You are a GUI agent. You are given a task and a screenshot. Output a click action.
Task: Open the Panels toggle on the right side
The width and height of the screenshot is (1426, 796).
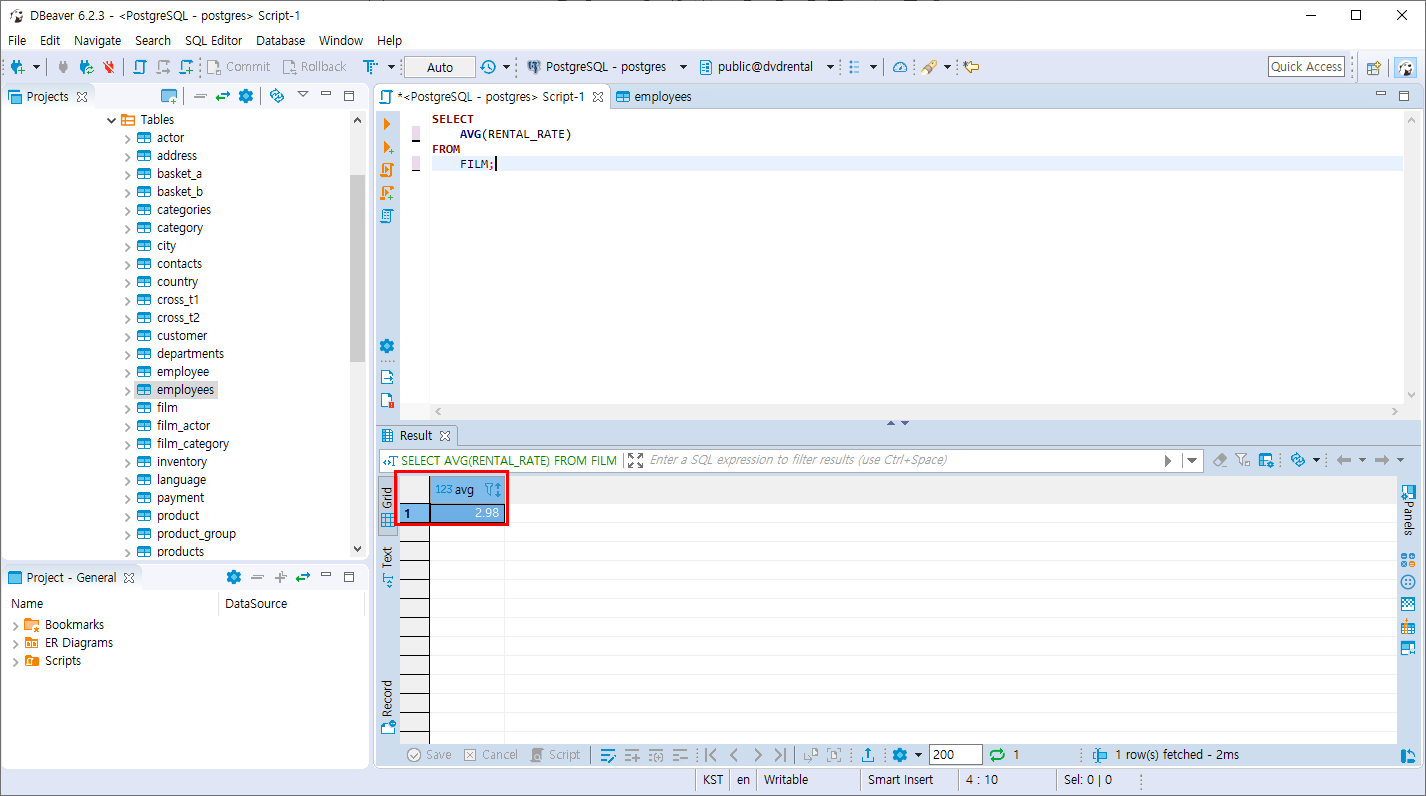coord(1408,510)
